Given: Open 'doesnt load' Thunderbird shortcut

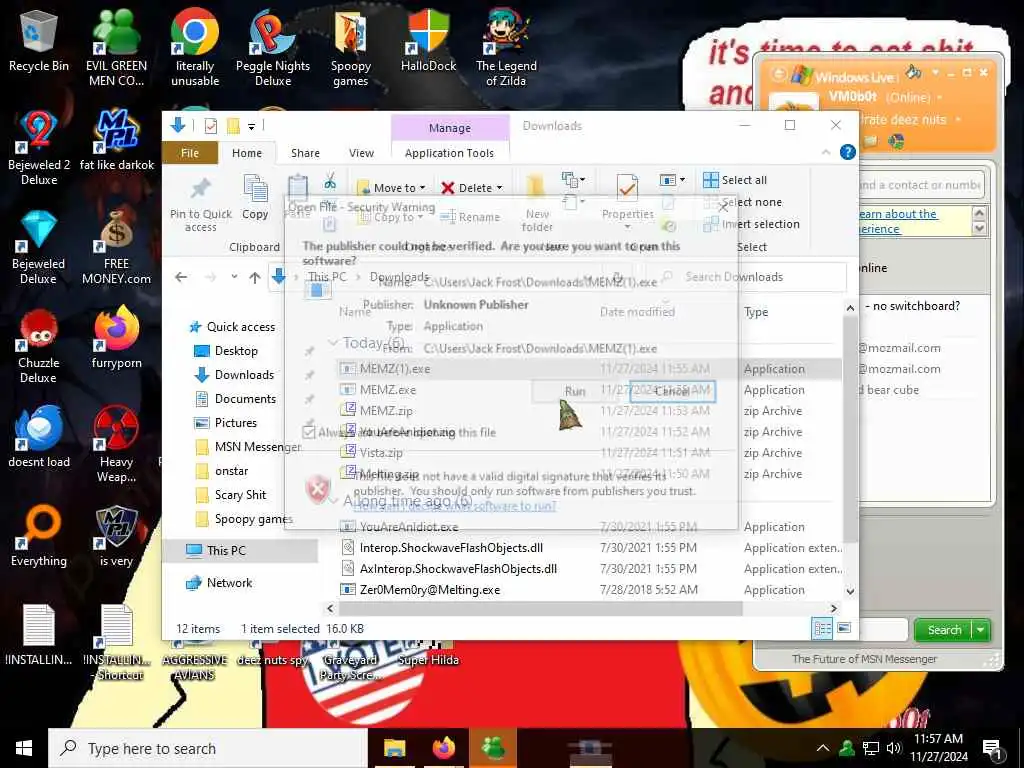Looking at the screenshot, I should click(39, 436).
